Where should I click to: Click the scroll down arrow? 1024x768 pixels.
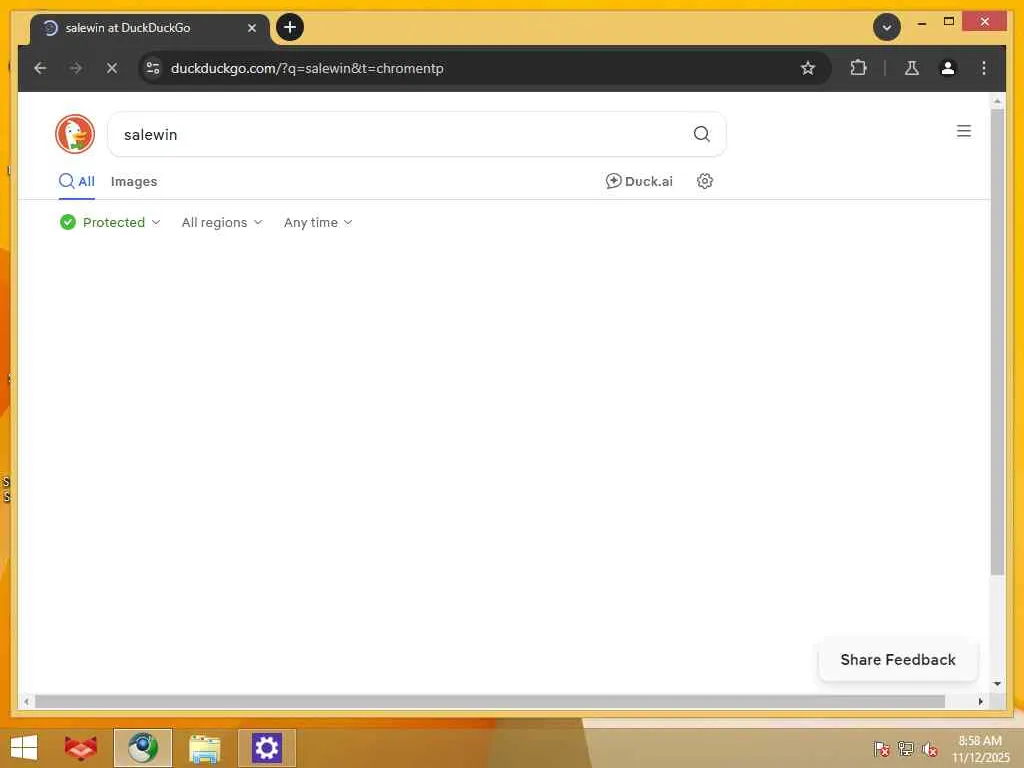click(997, 684)
